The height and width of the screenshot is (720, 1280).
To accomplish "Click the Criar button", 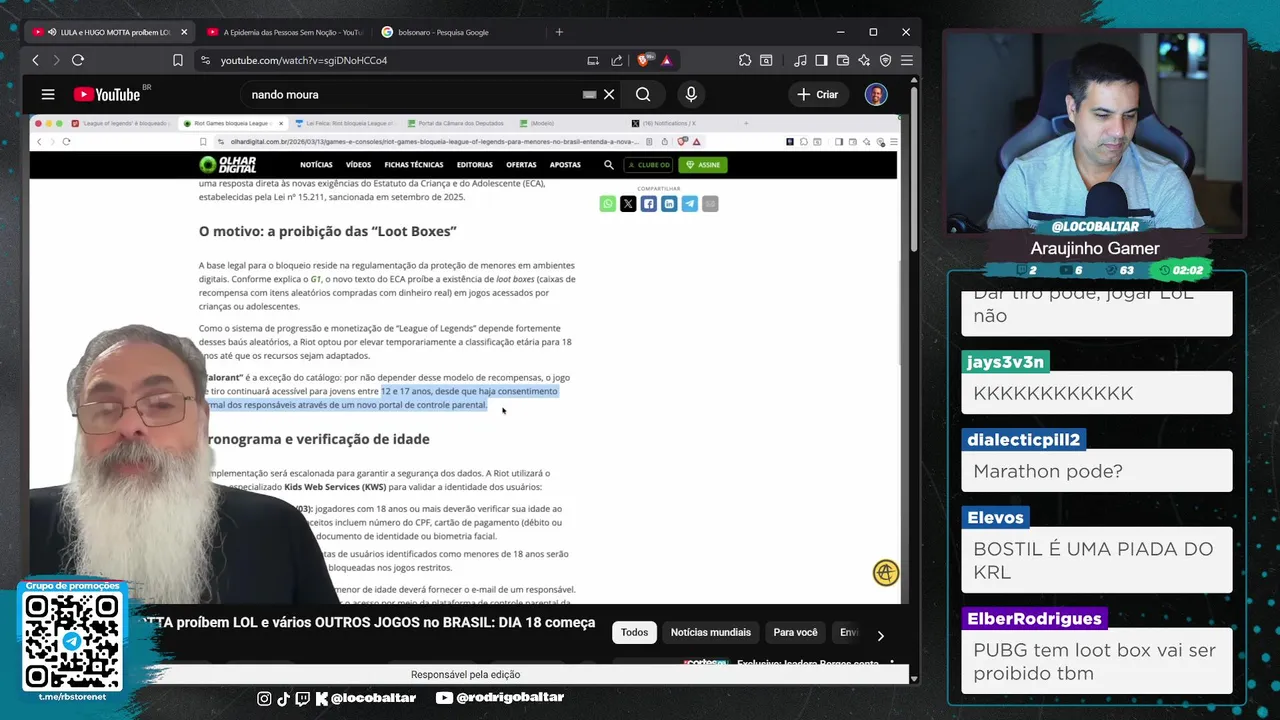I will (817, 94).
